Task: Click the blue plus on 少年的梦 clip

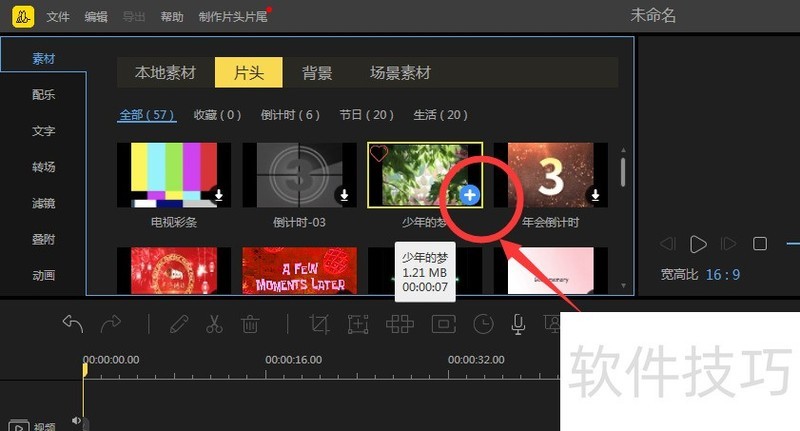Action: click(x=470, y=195)
